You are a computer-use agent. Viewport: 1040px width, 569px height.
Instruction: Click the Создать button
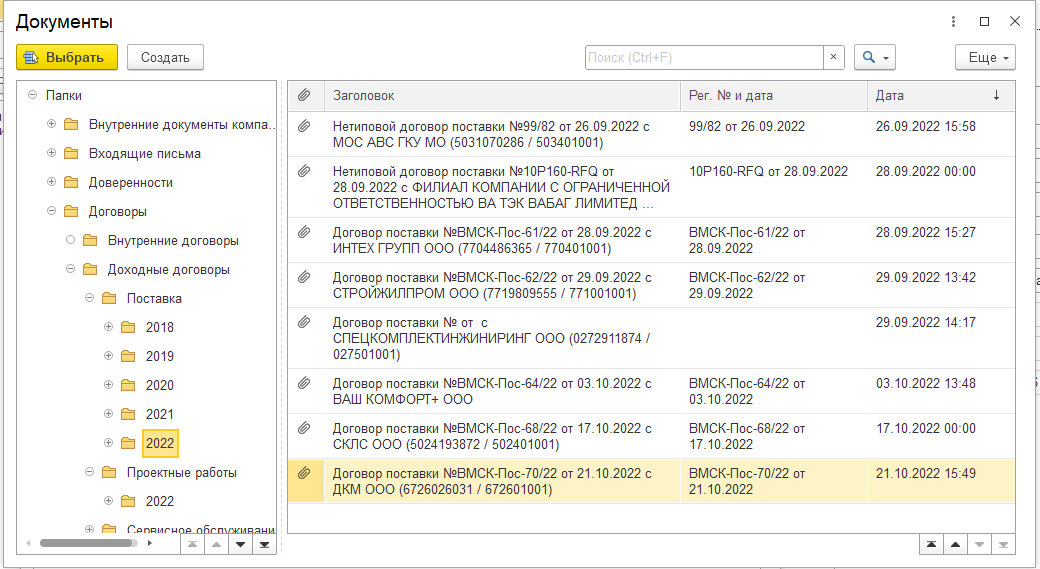coord(165,57)
